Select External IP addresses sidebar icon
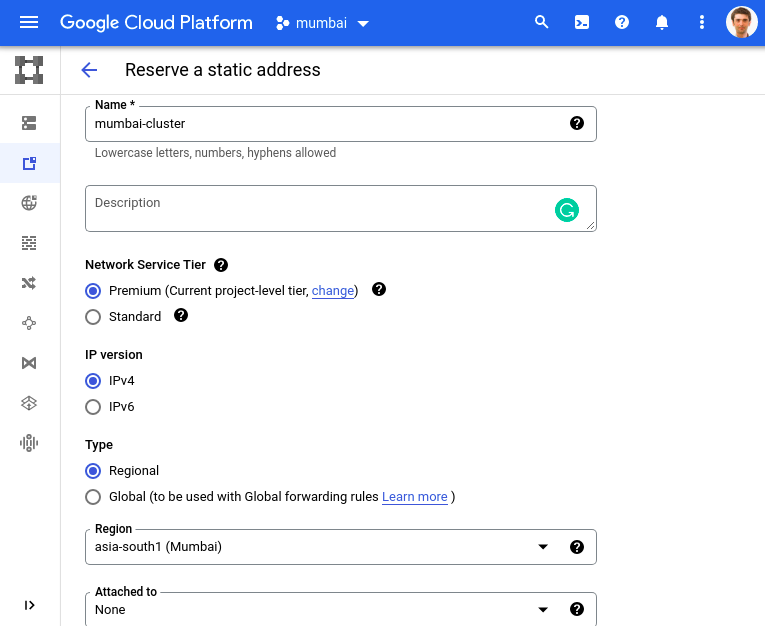Viewport: 765px width, 626px height. 29,163
